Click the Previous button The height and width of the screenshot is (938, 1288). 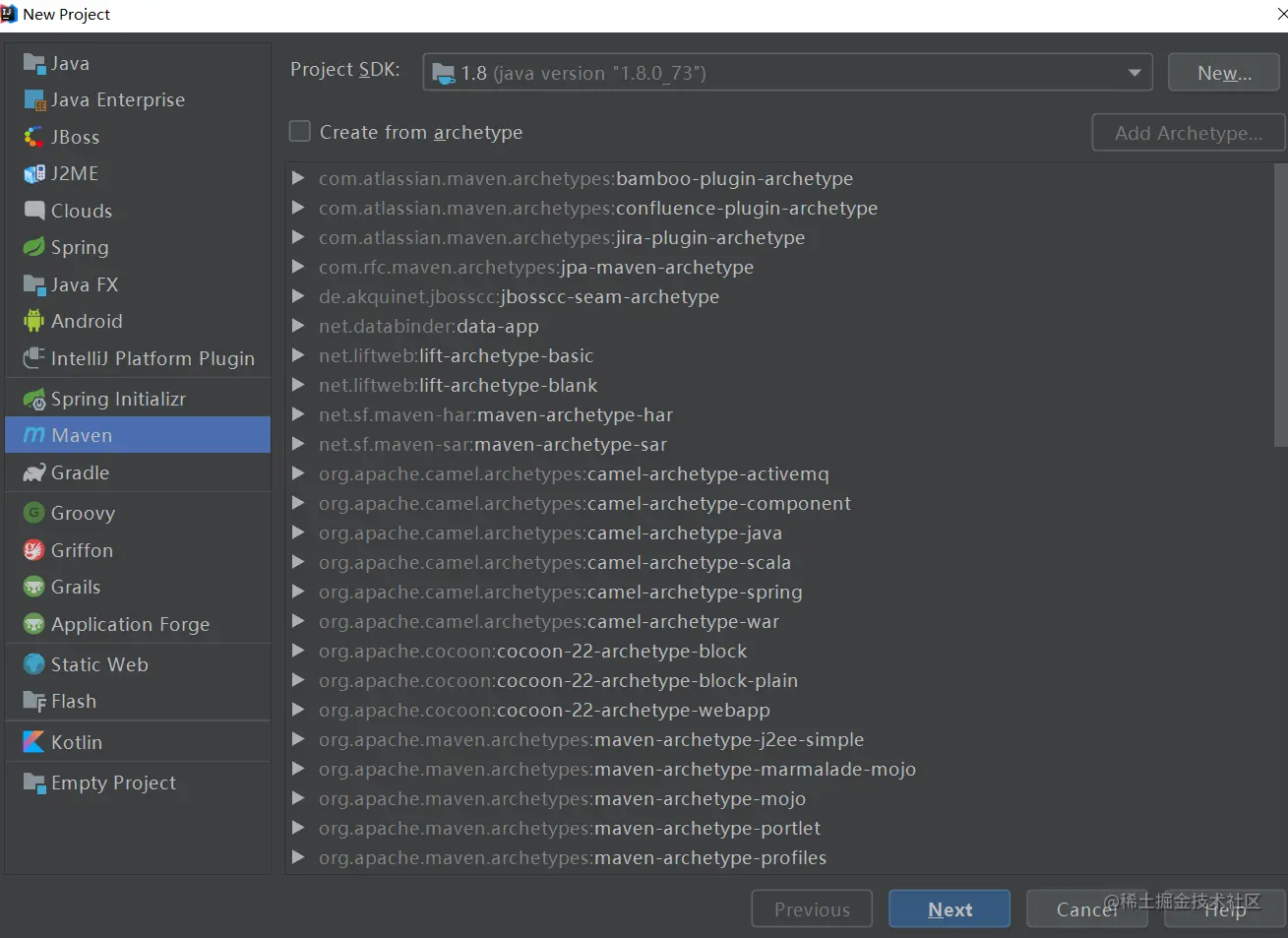pyautogui.click(x=812, y=909)
